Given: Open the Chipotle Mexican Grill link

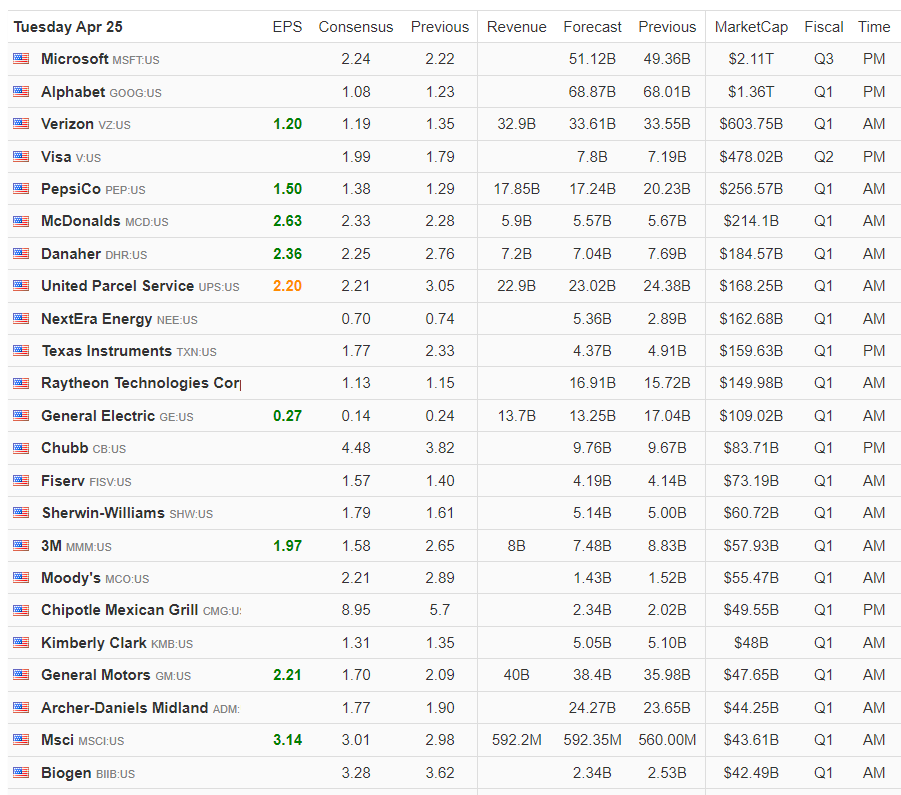Looking at the screenshot, I should click(x=141, y=610).
